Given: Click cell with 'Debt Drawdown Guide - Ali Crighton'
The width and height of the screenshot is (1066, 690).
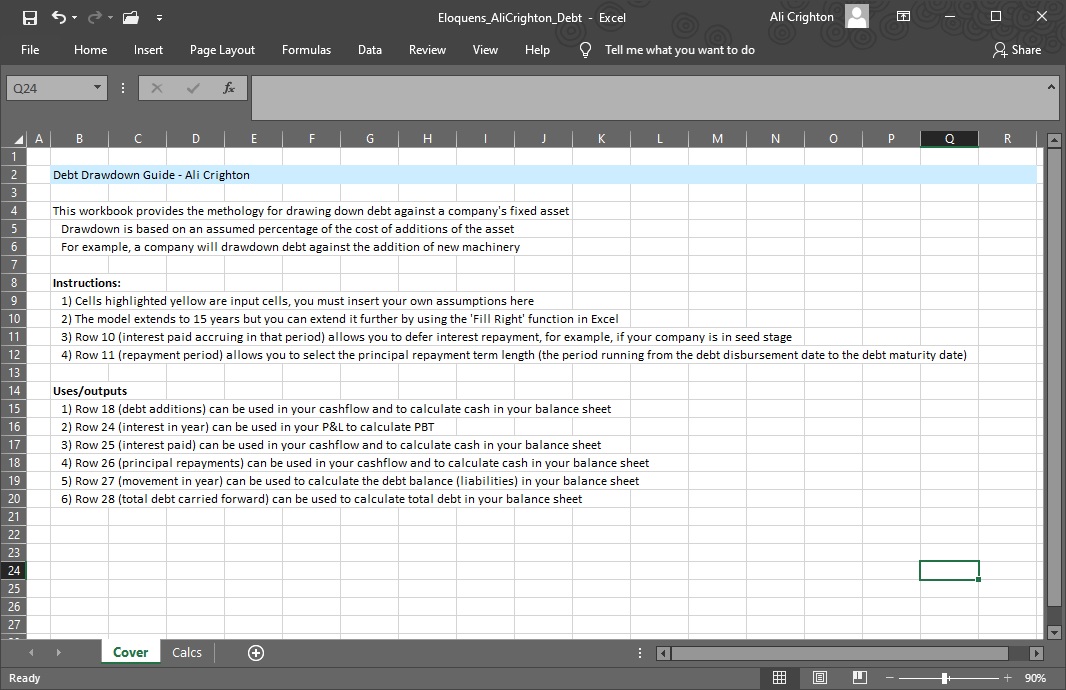Looking at the screenshot, I should coord(151,175).
